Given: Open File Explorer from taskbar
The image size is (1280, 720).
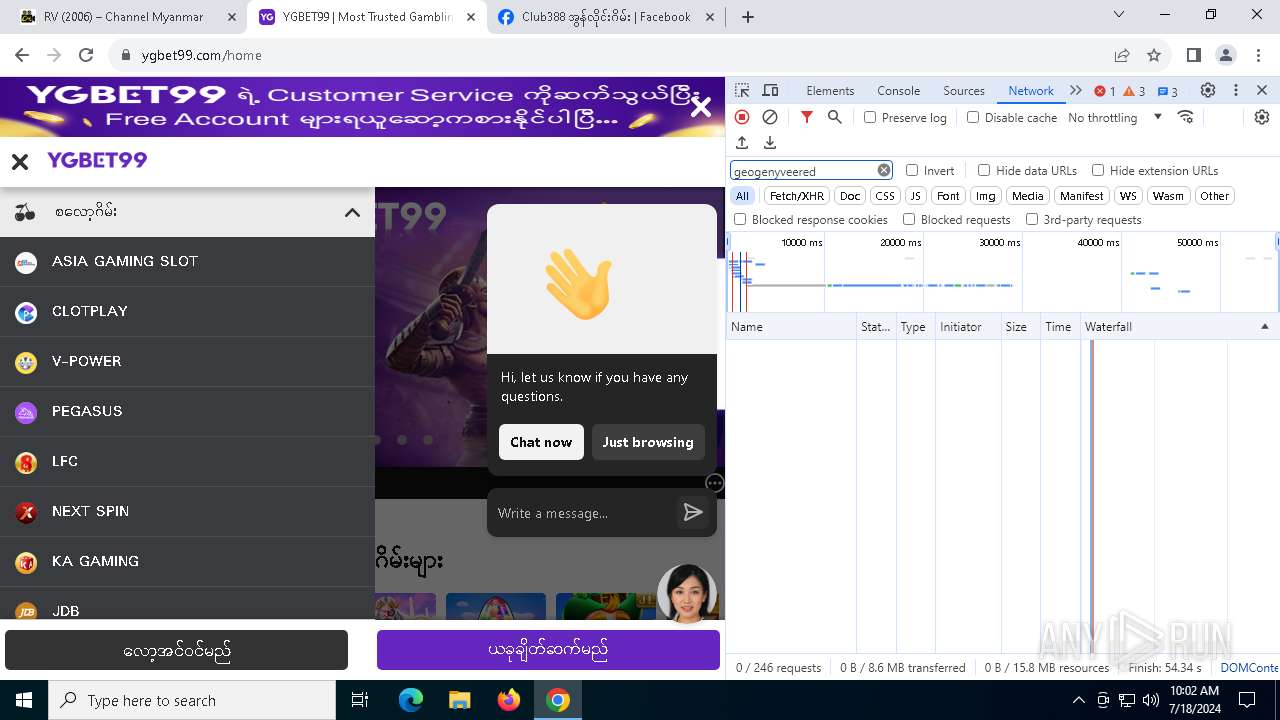Looking at the screenshot, I should 459,700.
